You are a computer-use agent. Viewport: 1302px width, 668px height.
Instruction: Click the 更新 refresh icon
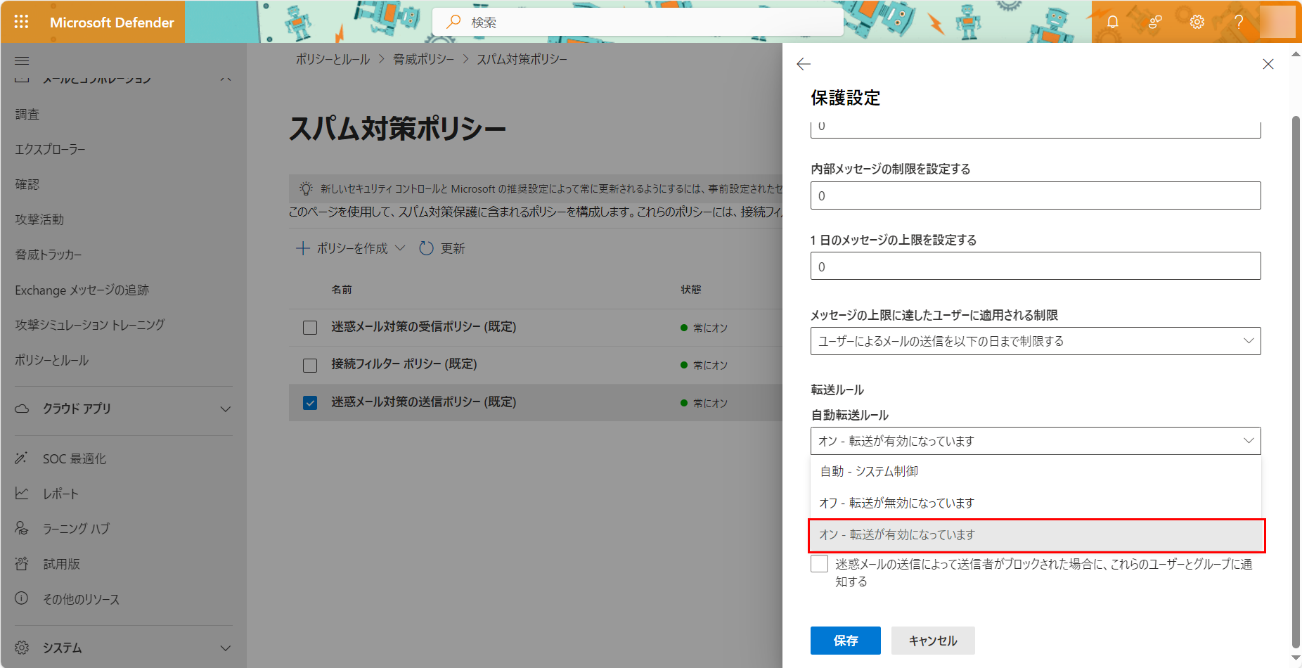coord(426,248)
